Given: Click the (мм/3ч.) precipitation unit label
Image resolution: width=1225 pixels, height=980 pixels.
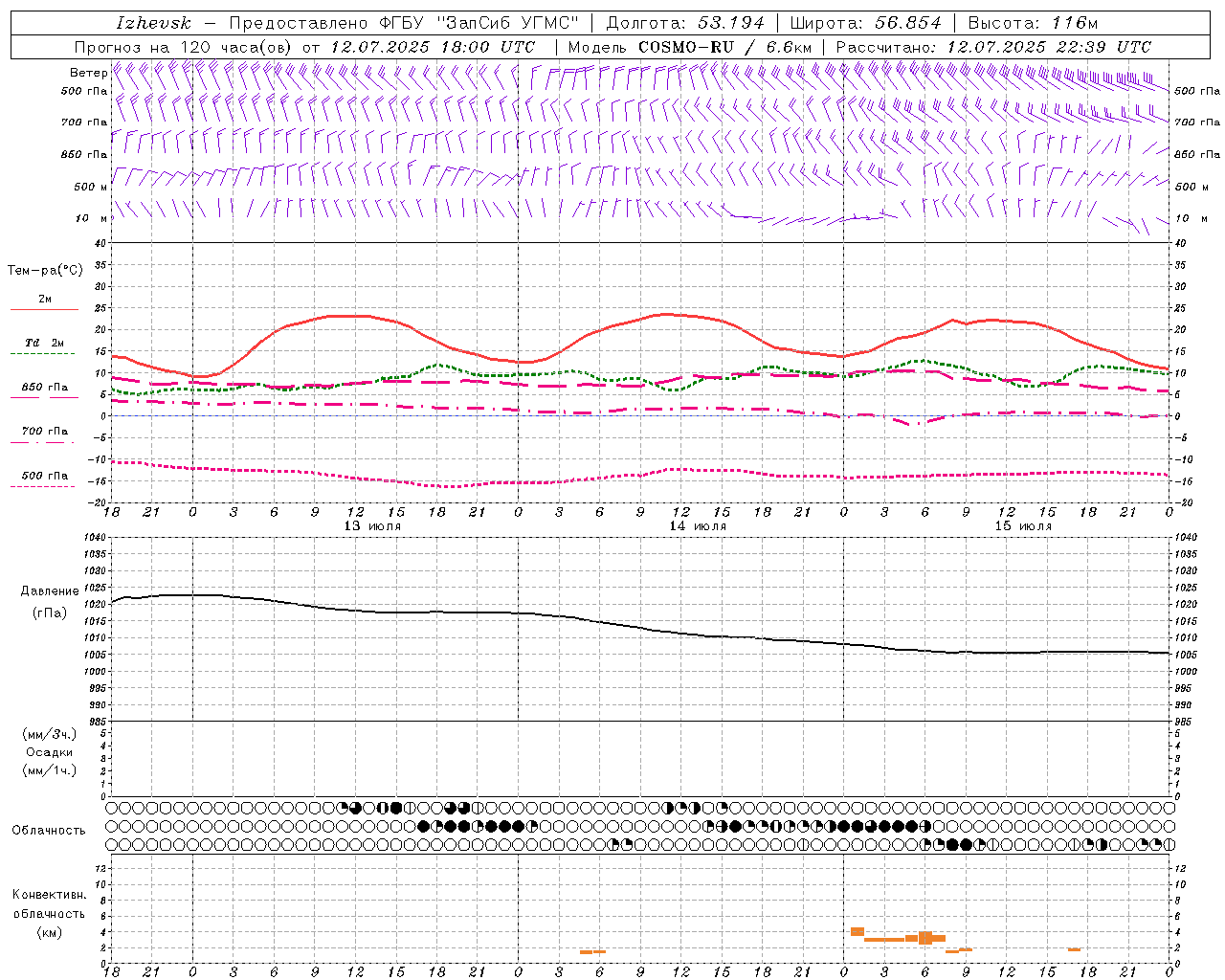Looking at the screenshot, I should (x=50, y=734).
